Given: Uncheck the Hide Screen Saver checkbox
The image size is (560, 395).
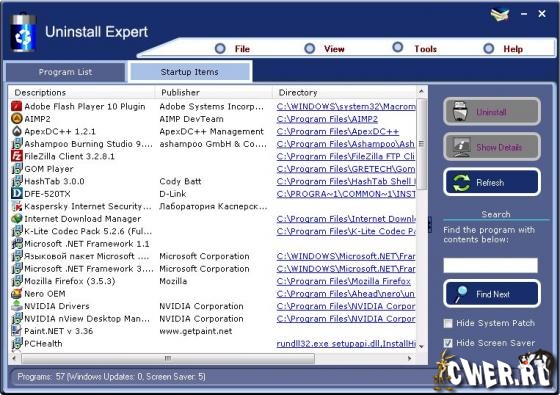Looking at the screenshot, I should coord(448,343).
